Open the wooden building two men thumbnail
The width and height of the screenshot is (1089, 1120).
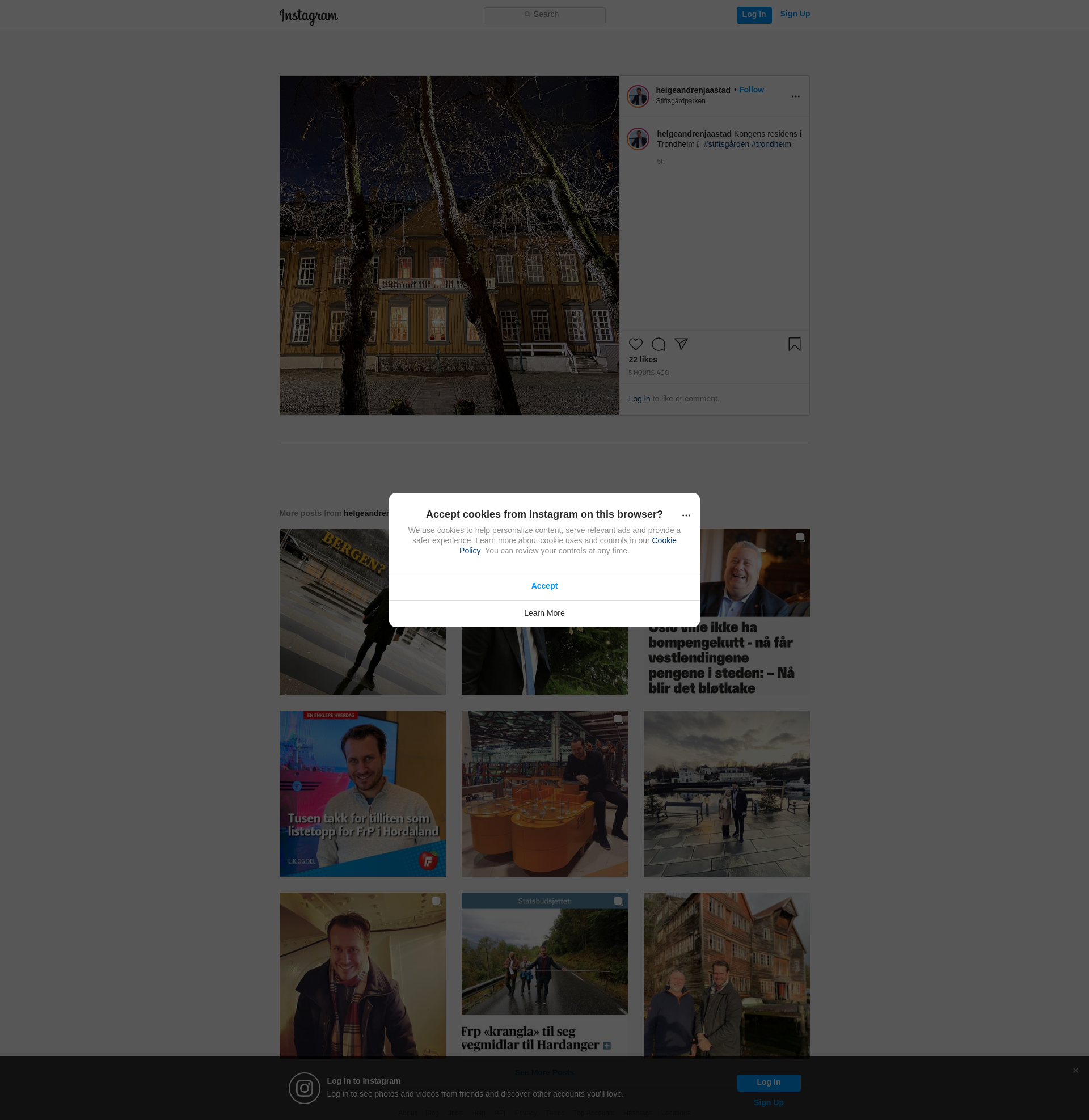click(726, 975)
